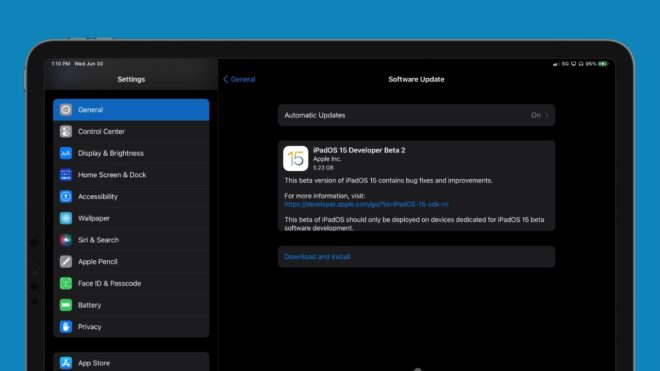Tap the Siri & Search icon
The image size is (660, 371).
coord(66,240)
